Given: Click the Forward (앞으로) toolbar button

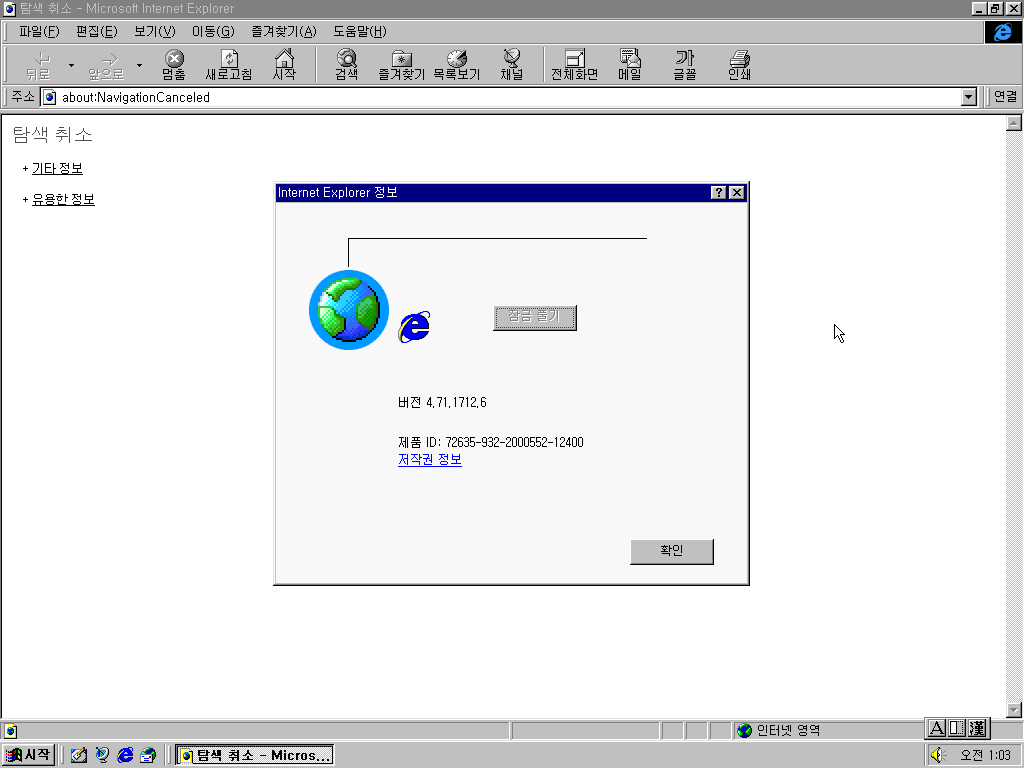Looking at the screenshot, I should [x=106, y=65].
